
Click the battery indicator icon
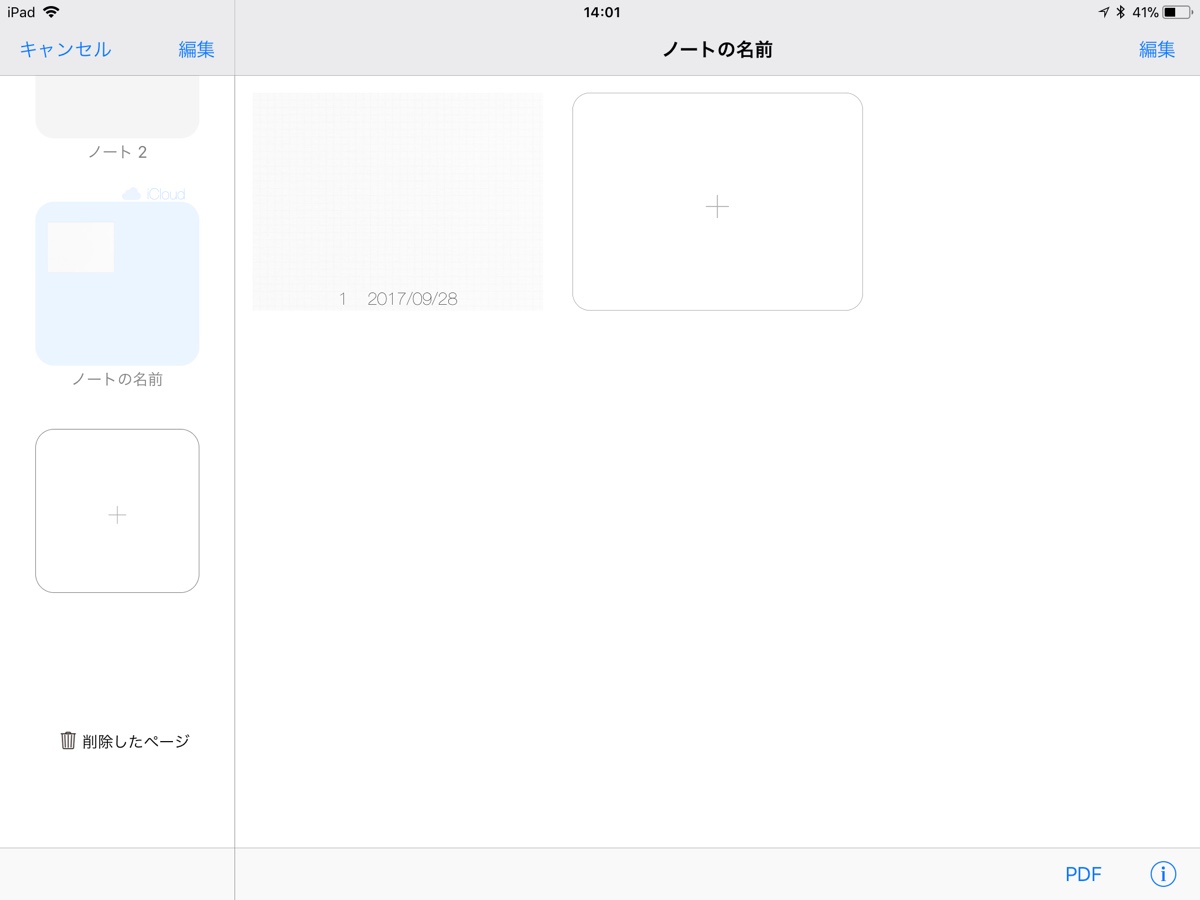coord(1177,12)
